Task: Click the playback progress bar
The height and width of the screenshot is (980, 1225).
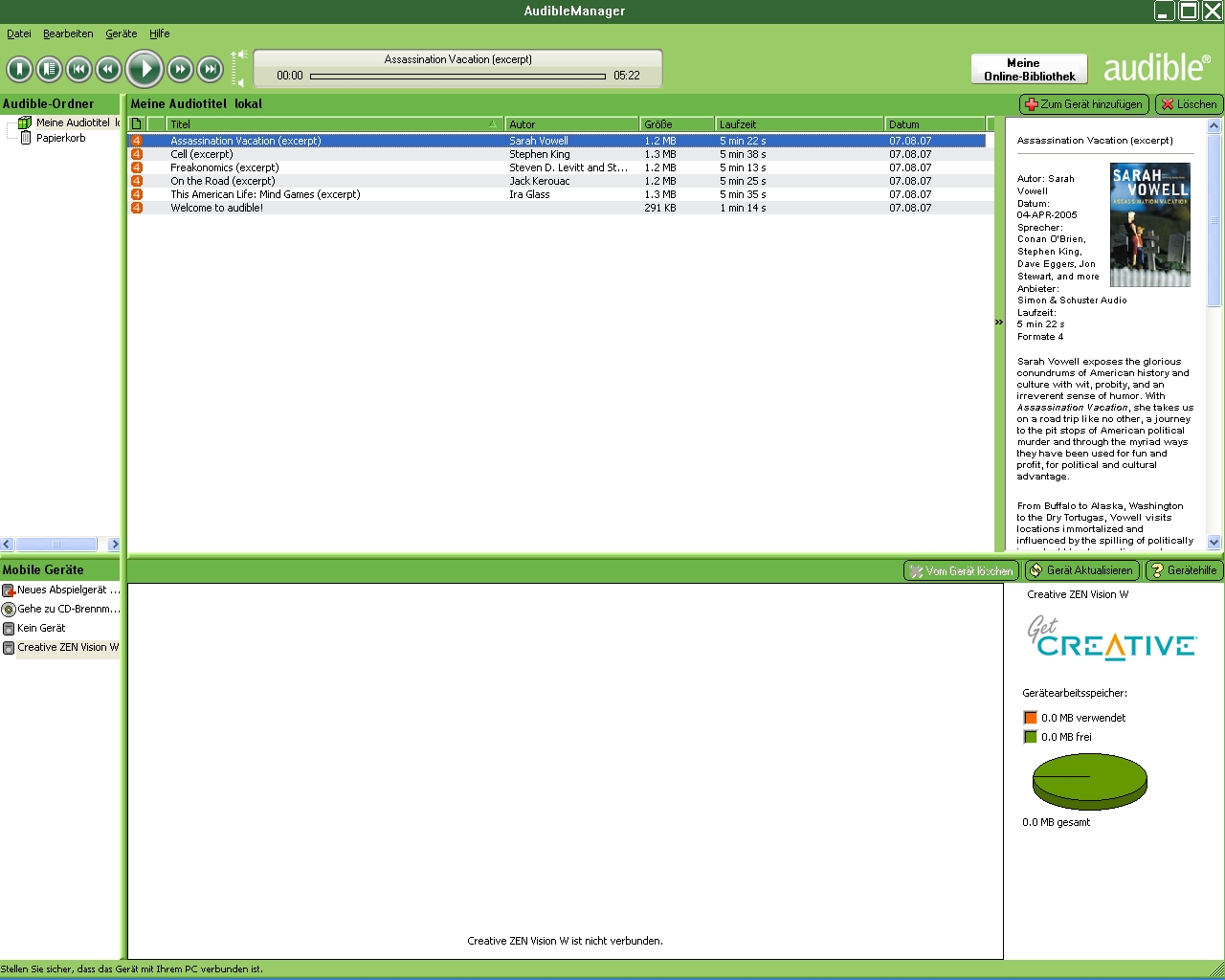Action: [x=457, y=76]
